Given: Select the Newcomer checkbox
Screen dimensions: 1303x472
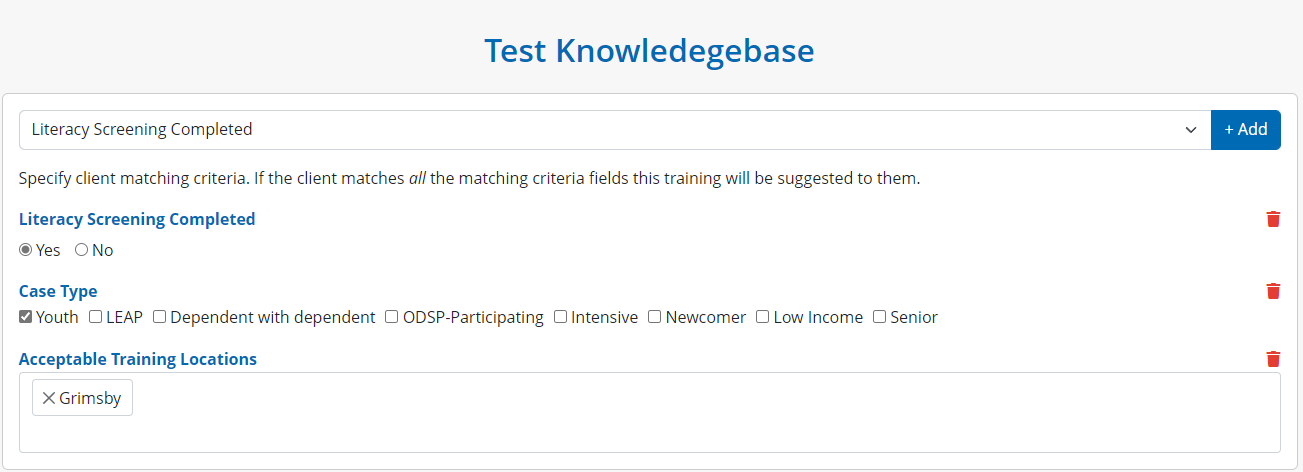Looking at the screenshot, I should coord(655,317).
